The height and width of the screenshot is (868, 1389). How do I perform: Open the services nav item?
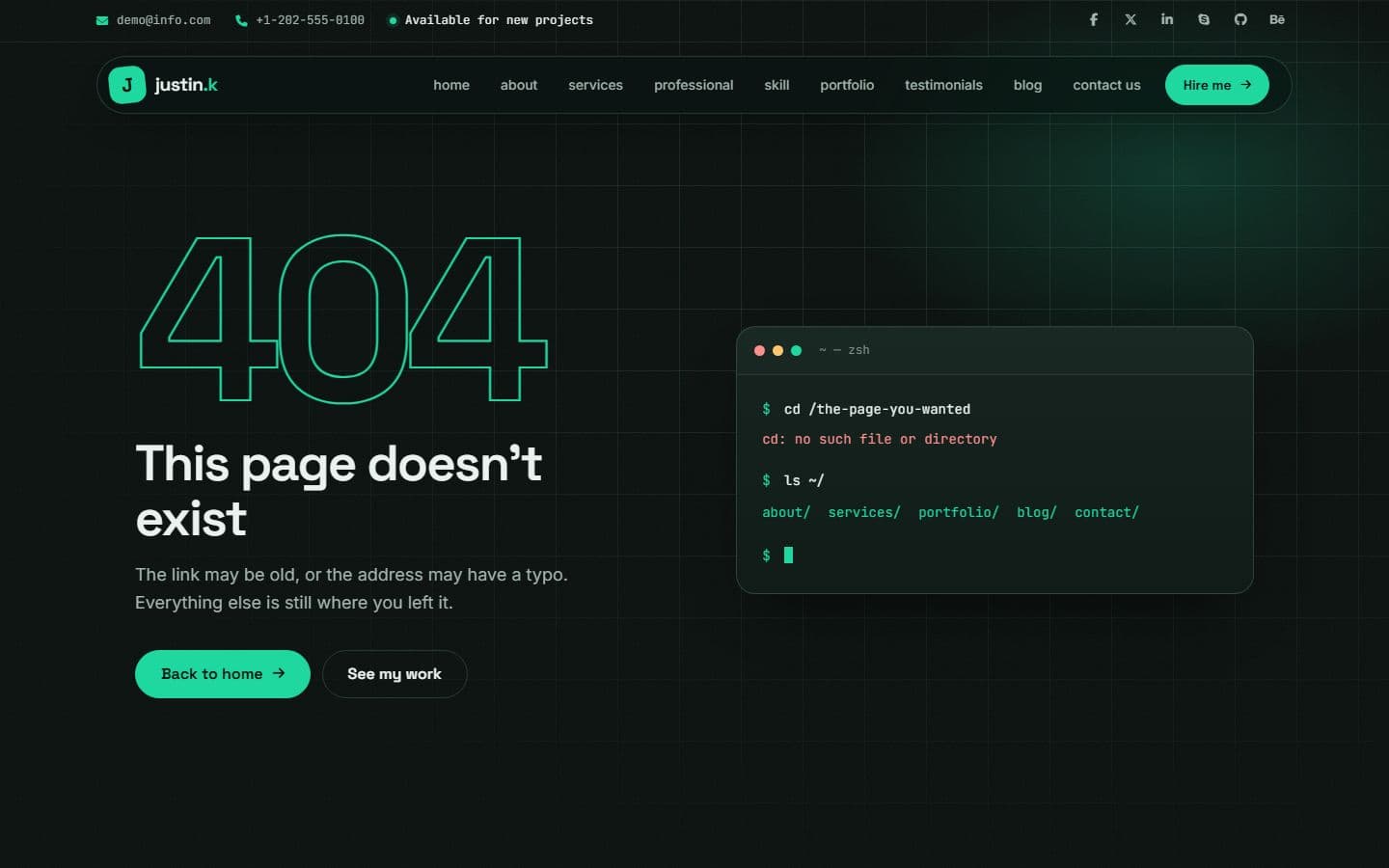(x=595, y=85)
